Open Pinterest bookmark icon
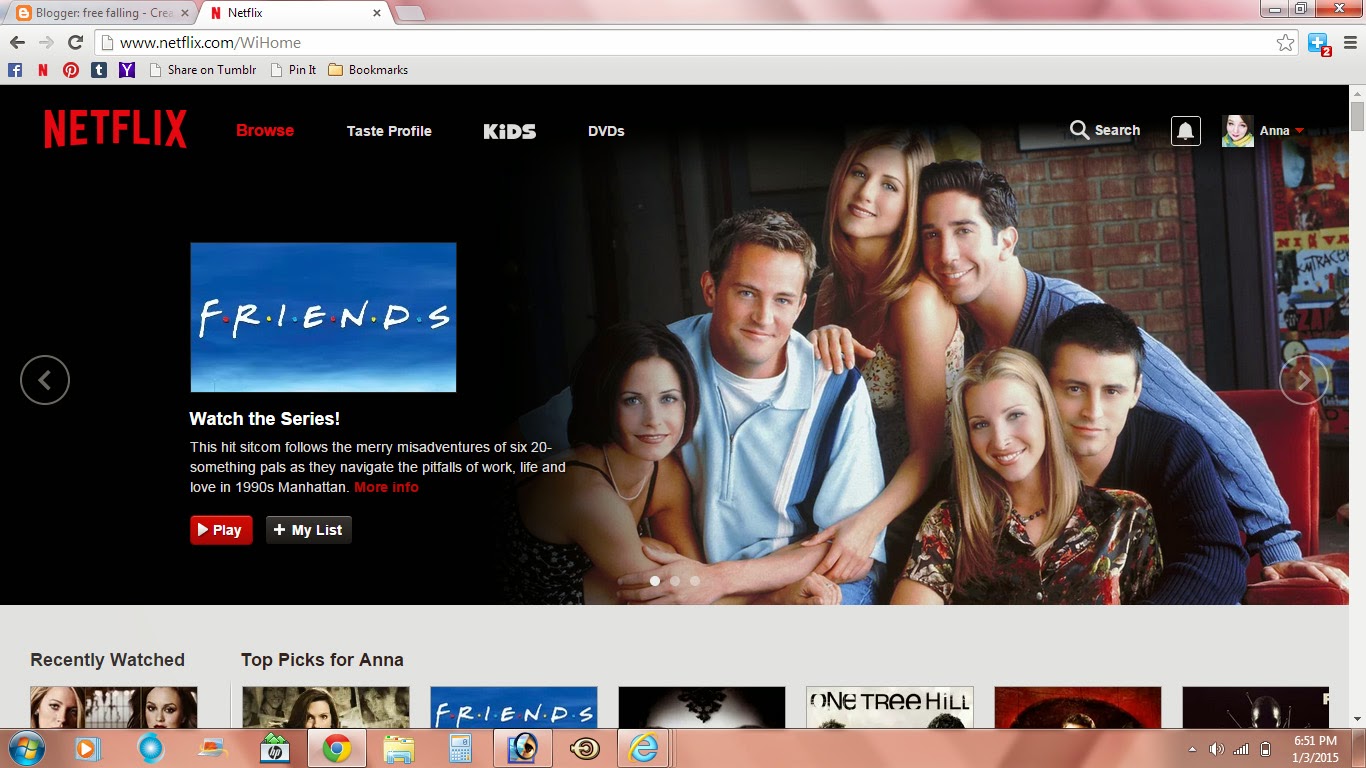This screenshot has height=768, width=1366. pyautogui.click(x=71, y=70)
